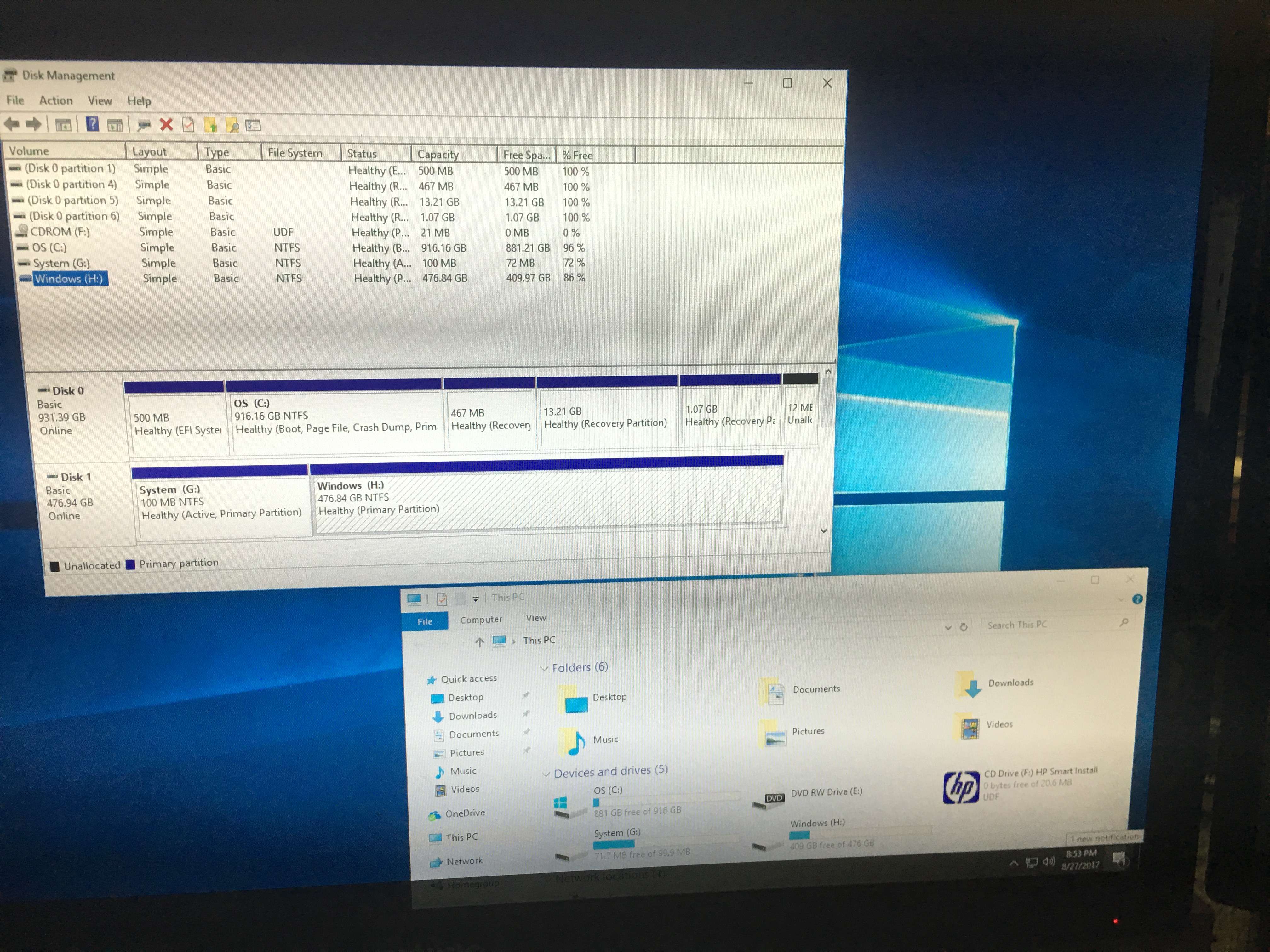Sort by the Capacity column header
Viewport: 1270px width, 952px height.
pos(454,154)
